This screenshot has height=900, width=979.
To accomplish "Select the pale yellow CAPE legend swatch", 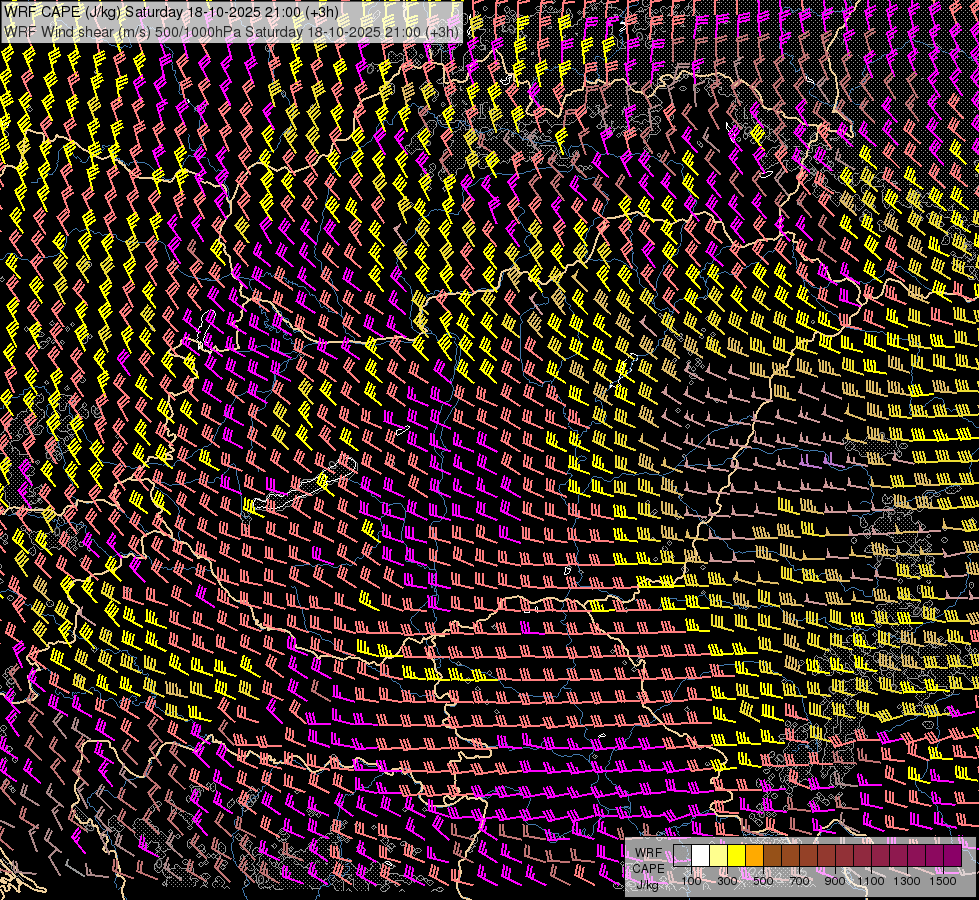I will pos(719,856).
